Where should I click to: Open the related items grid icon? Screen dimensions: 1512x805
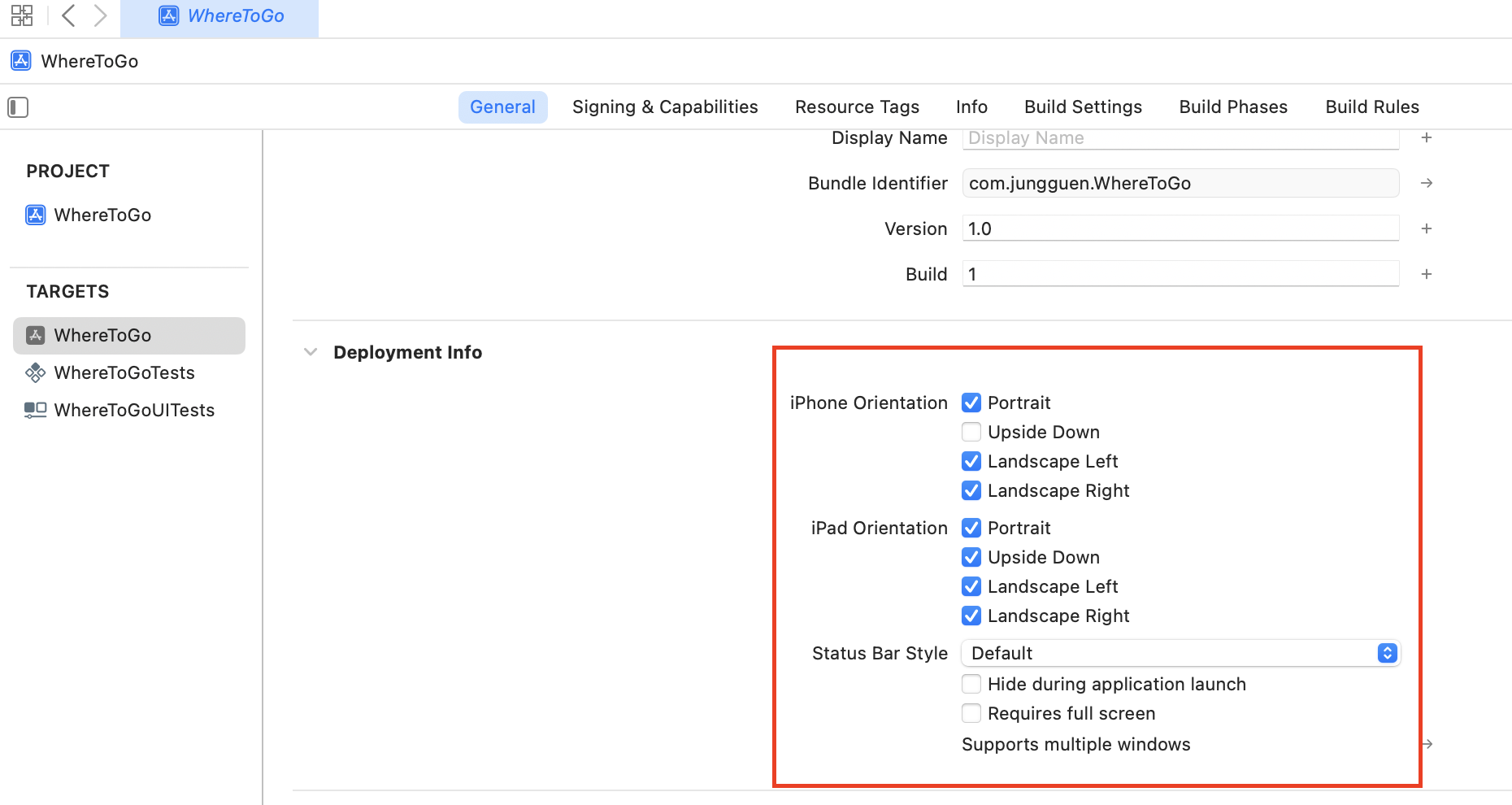[22, 15]
